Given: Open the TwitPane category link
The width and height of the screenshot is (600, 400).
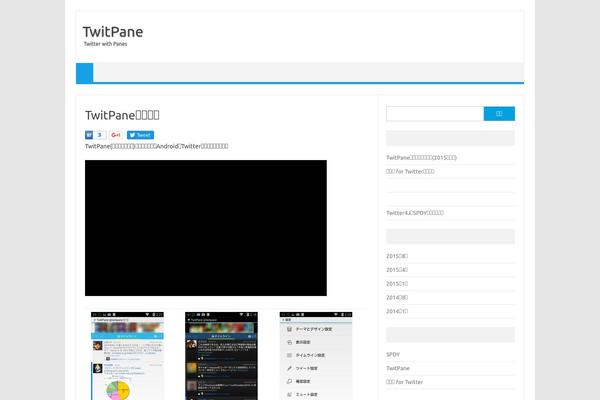Looking at the screenshot, I should (x=398, y=368).
